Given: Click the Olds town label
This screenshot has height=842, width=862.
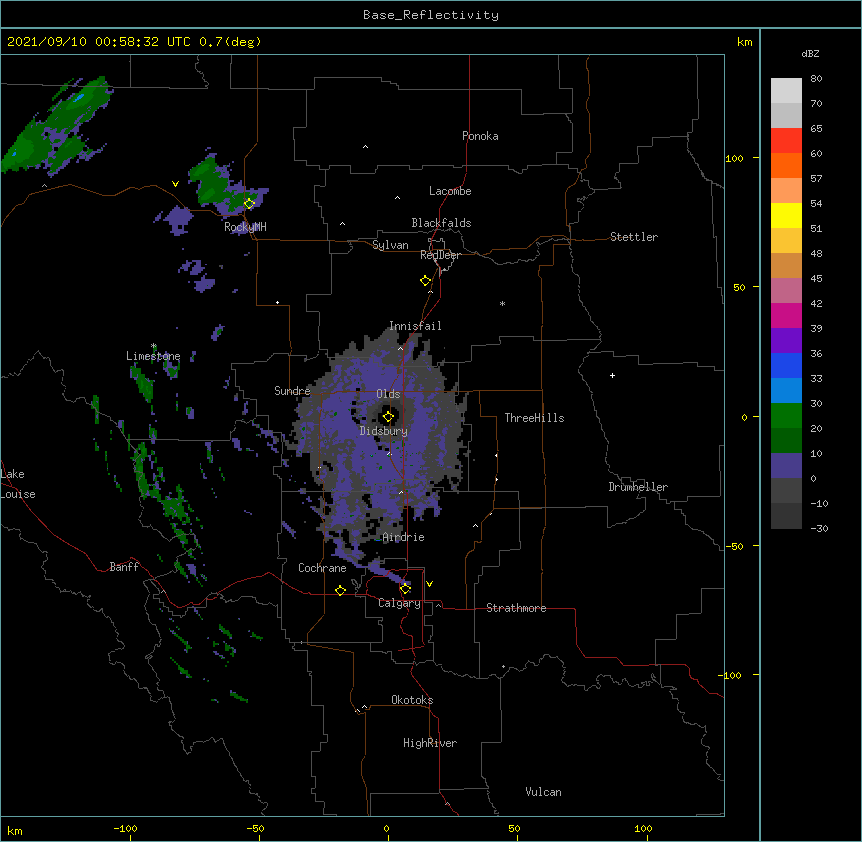Looking at the screenshot, I should pyautogui.click(x=388, y=394).
